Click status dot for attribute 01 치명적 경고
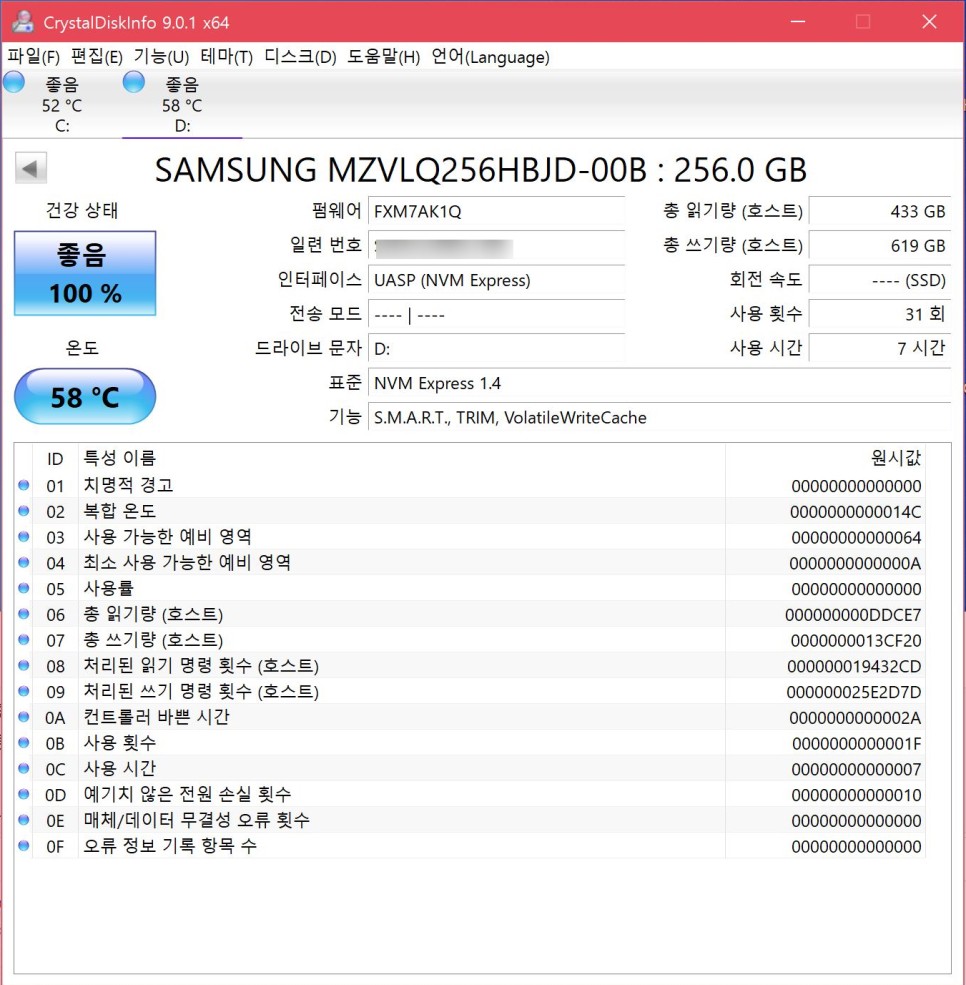The width and height of the screenshot is (966, 985). click(24, 485)
